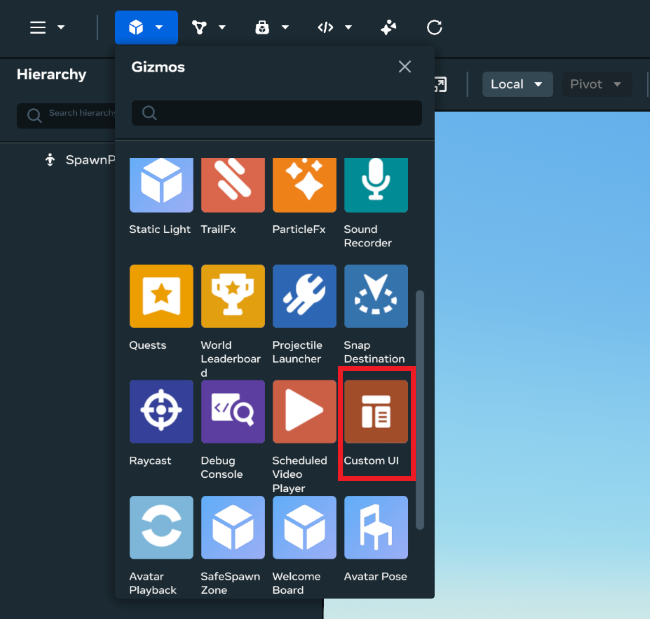The image size is (650, 619).
Task: Add the Sound Recorder gizmo
Action: (376, 183)
